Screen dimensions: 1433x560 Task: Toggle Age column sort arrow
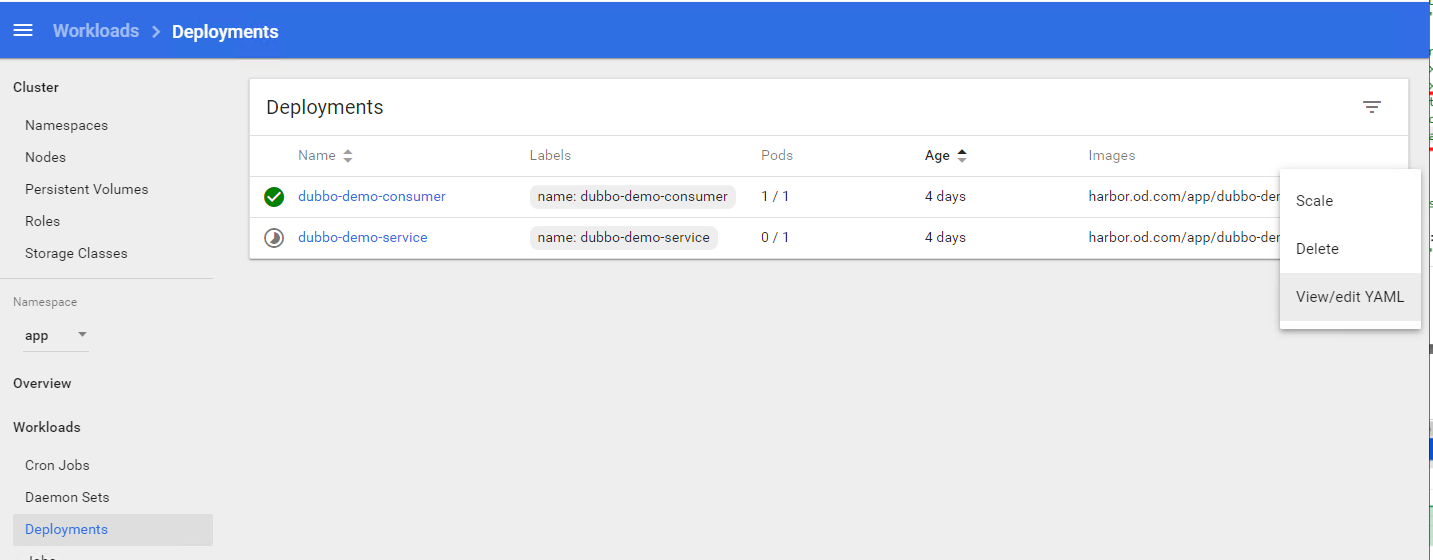pyautogui.click(x=962, y=156)
